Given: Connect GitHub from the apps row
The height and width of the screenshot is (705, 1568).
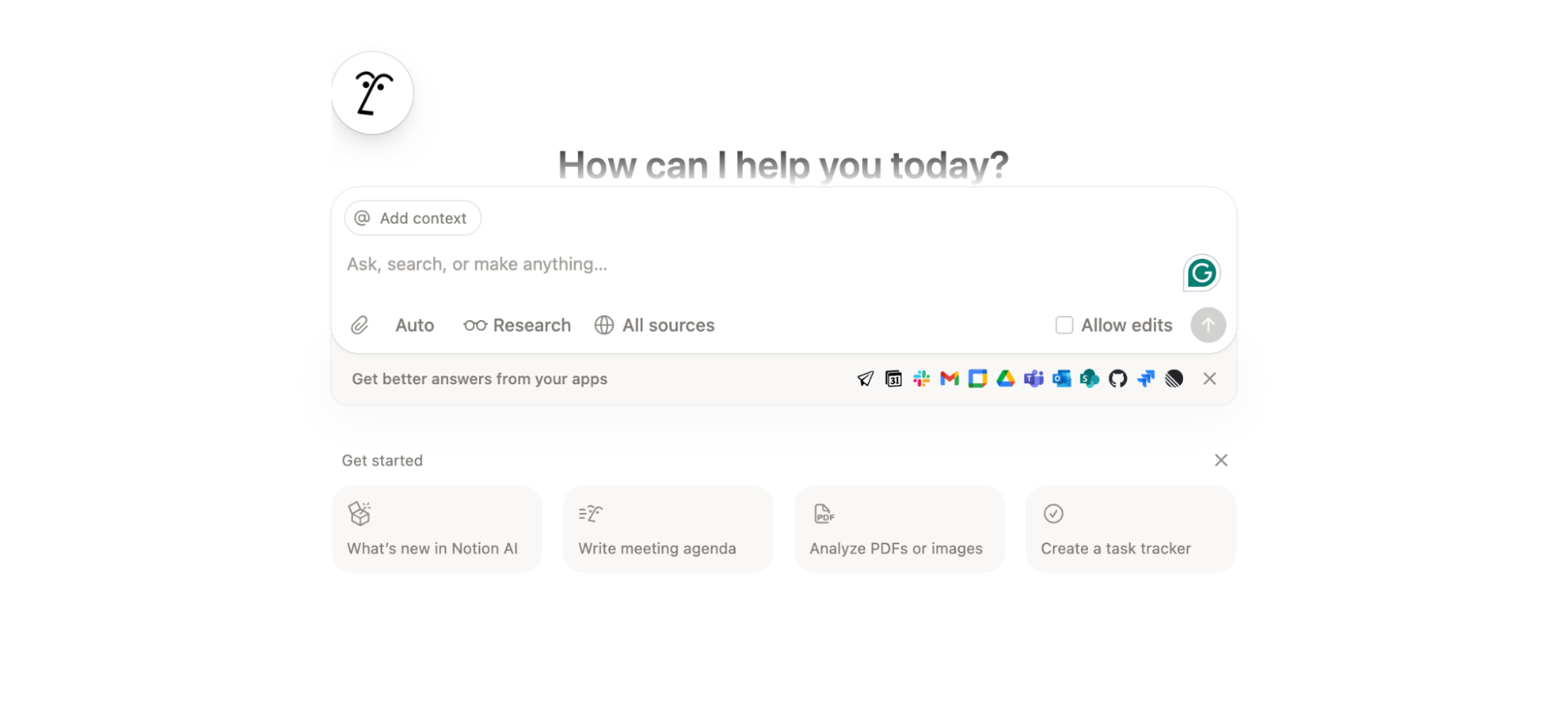Looking at the screenshot, I should 1117,379.
